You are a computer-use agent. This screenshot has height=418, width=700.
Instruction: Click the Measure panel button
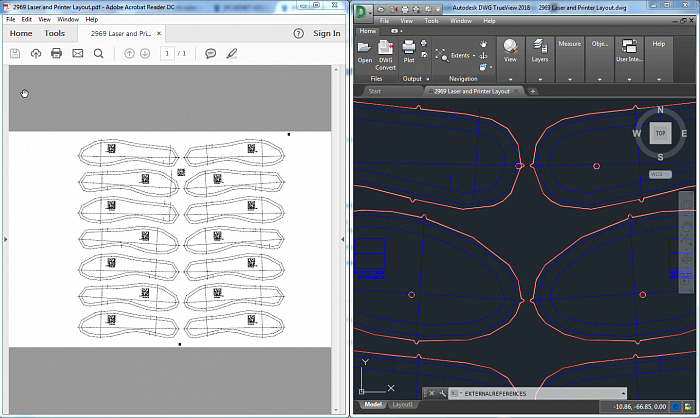[x=569, y=44]
